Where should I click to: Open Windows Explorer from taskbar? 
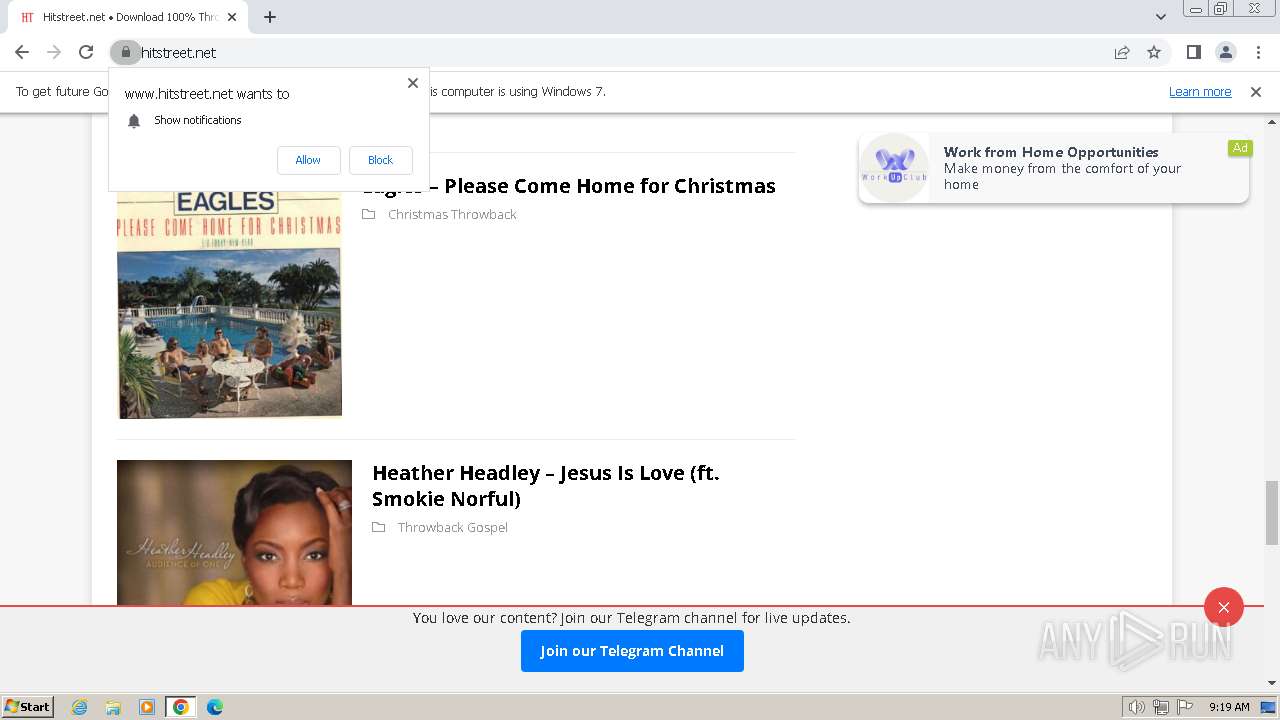(x=113, y=707)
